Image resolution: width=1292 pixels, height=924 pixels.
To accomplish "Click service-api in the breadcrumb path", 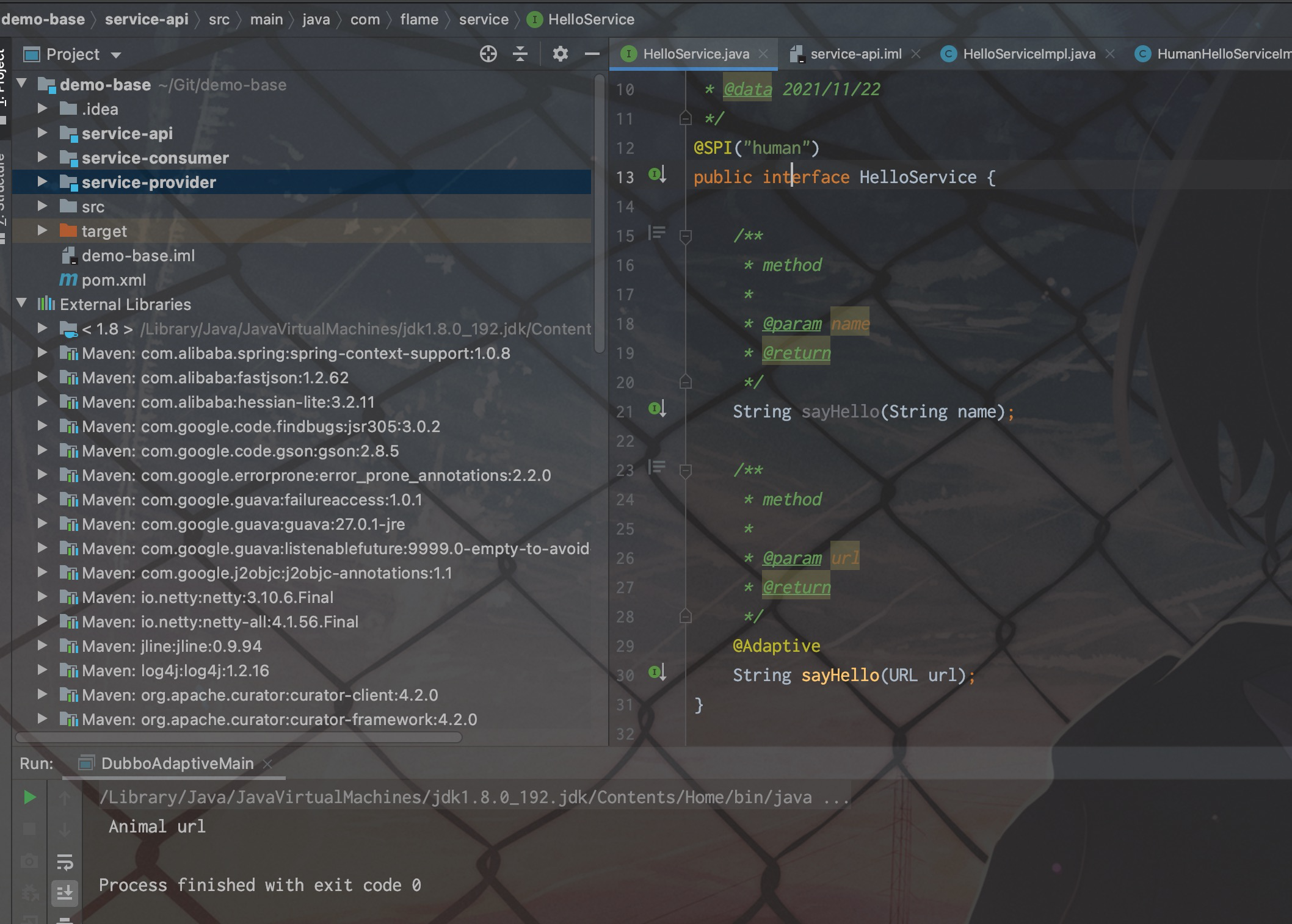I will 147,20.
